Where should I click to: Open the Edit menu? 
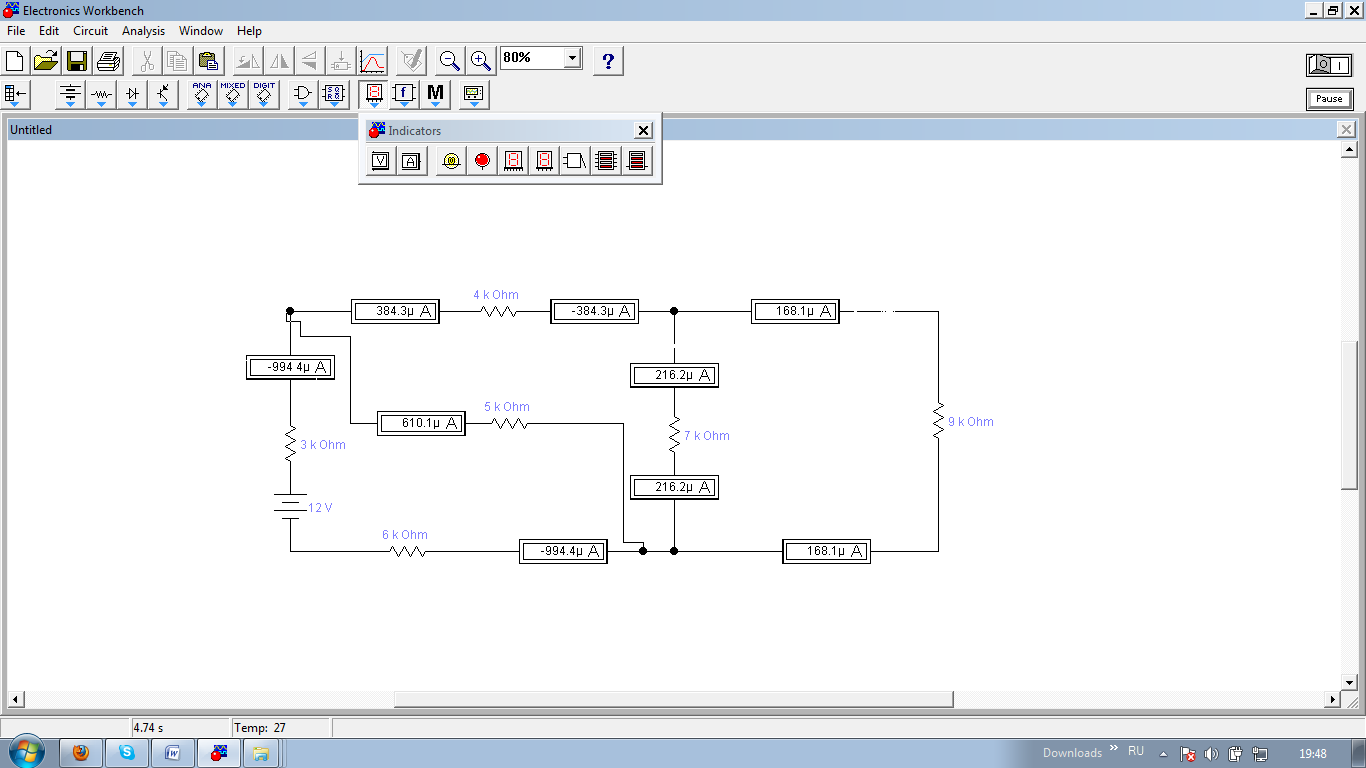[49, 31]
